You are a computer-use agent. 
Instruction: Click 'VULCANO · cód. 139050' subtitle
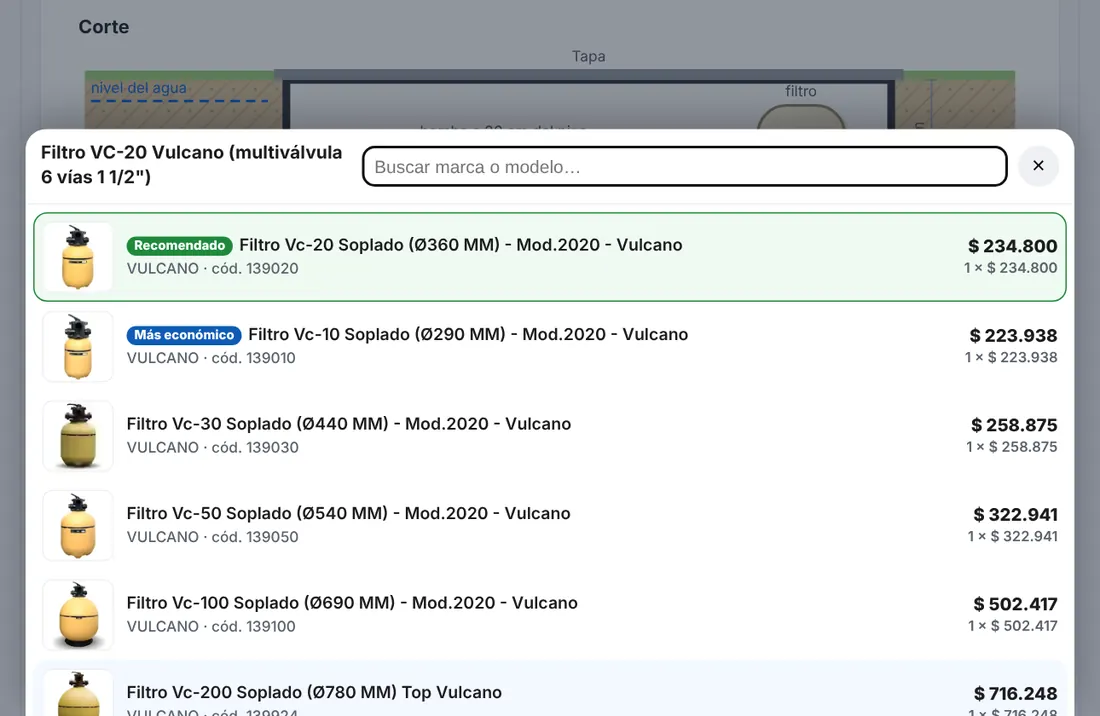(213, 537)
